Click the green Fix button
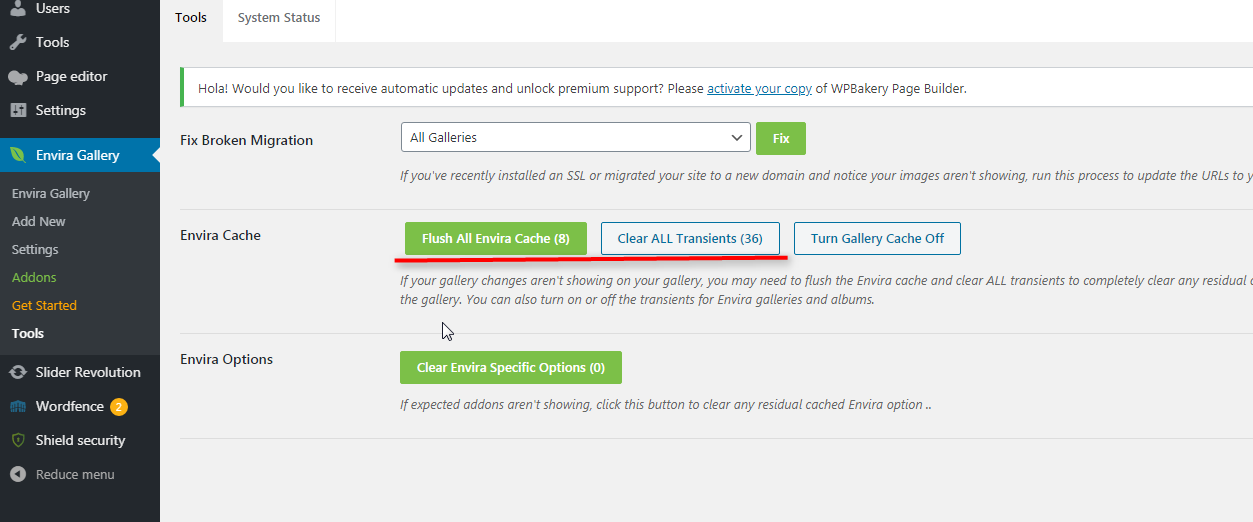This screenshot has height=522, width=1253. [x=781, y=138]
